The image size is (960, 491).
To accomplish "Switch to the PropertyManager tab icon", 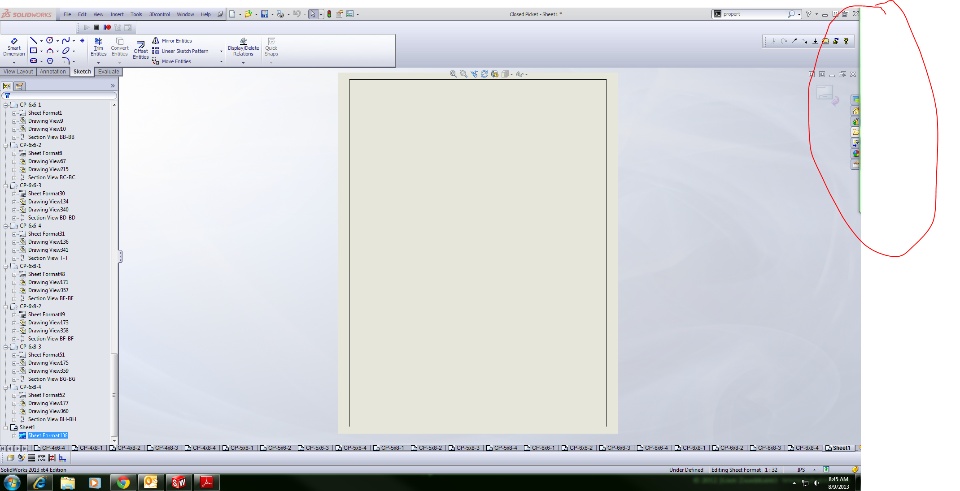I will pos(20,86).
